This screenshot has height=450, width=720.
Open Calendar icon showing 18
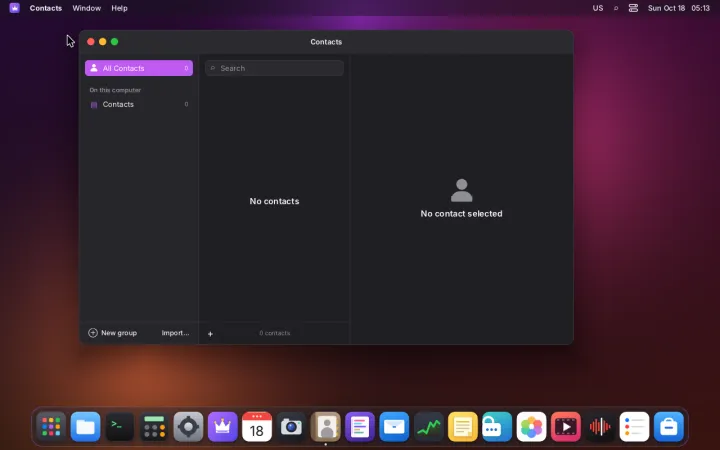click(x=257, y=427)
